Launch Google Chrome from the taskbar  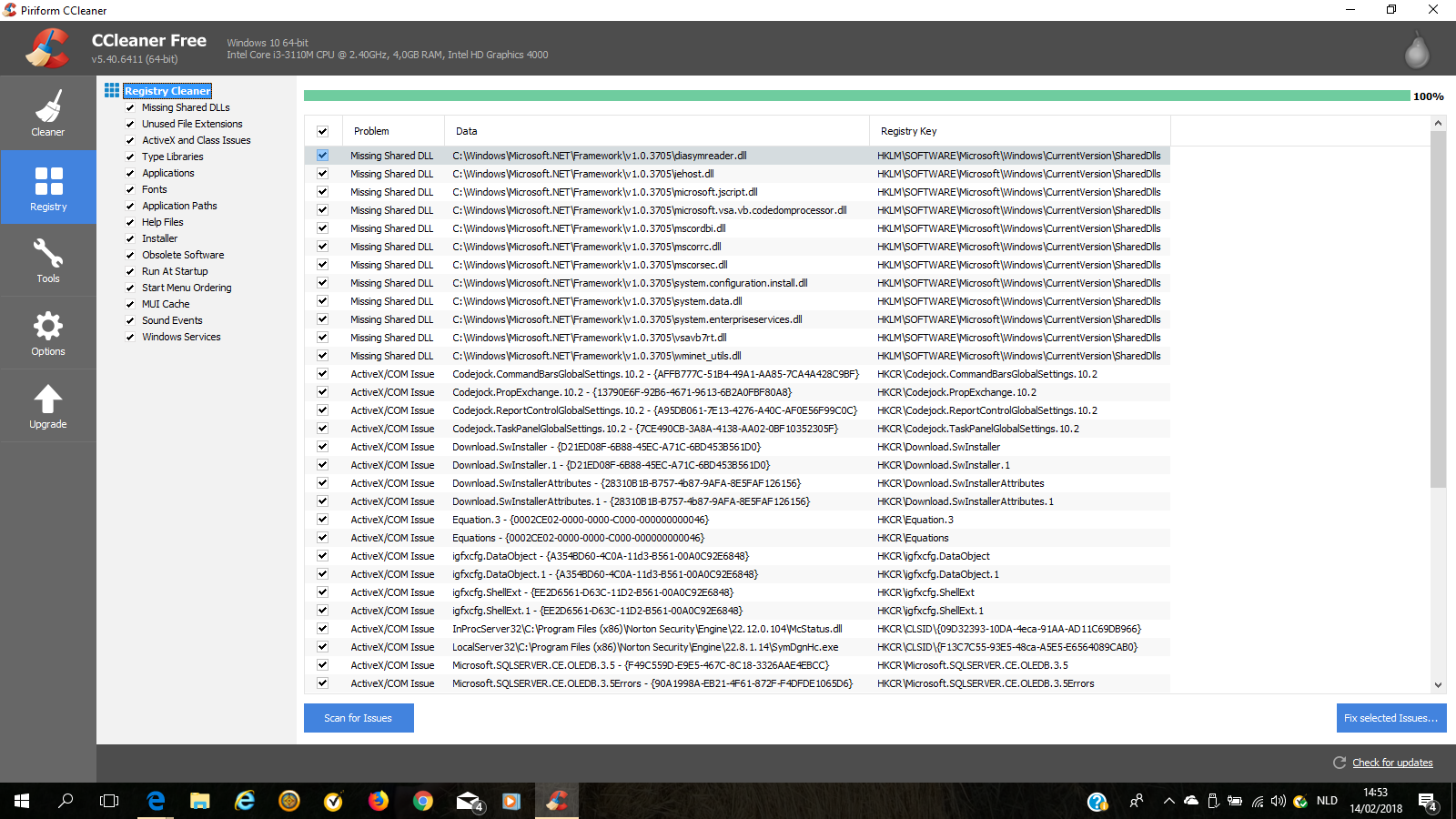422,801
